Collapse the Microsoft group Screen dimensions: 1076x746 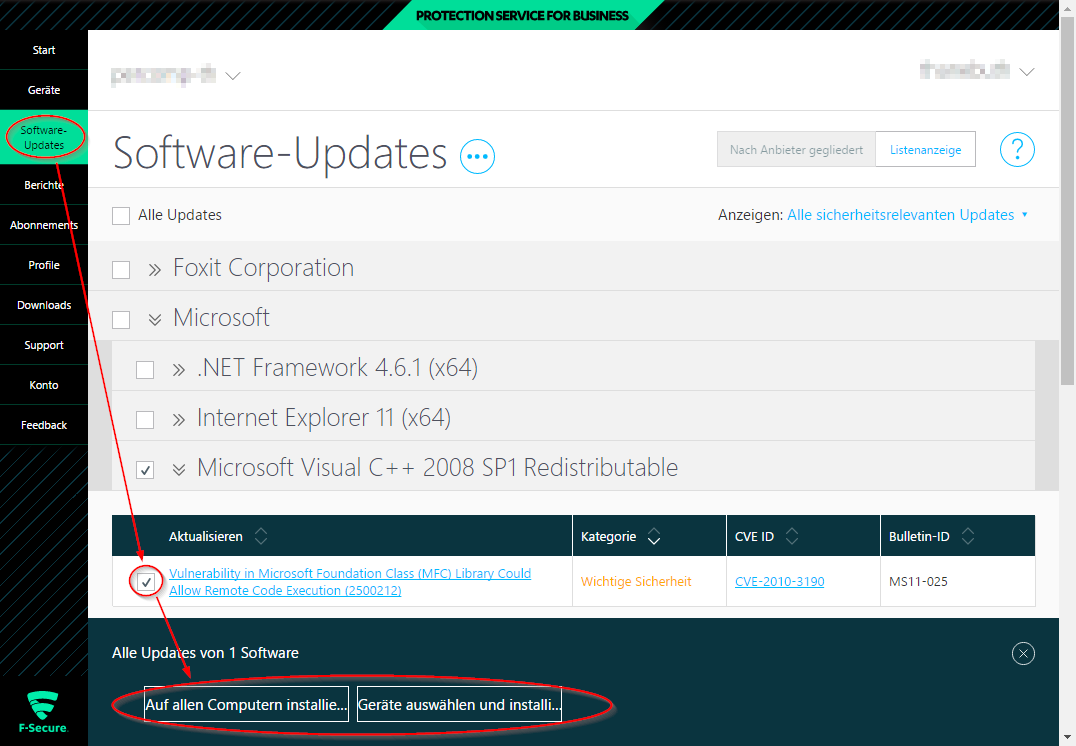(155, 319)
